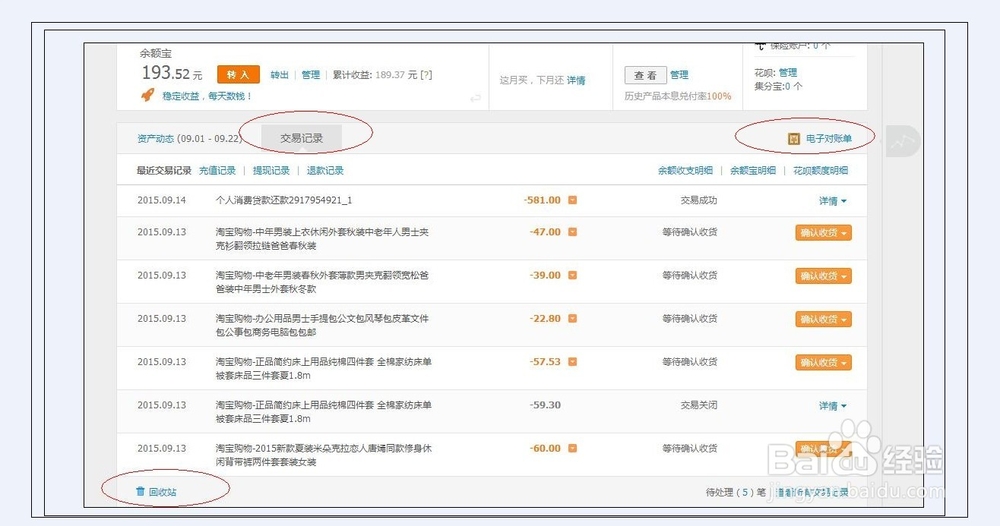Open the 回收站 link
Viewport: 1000px width, 526px height.
point(163,492)
